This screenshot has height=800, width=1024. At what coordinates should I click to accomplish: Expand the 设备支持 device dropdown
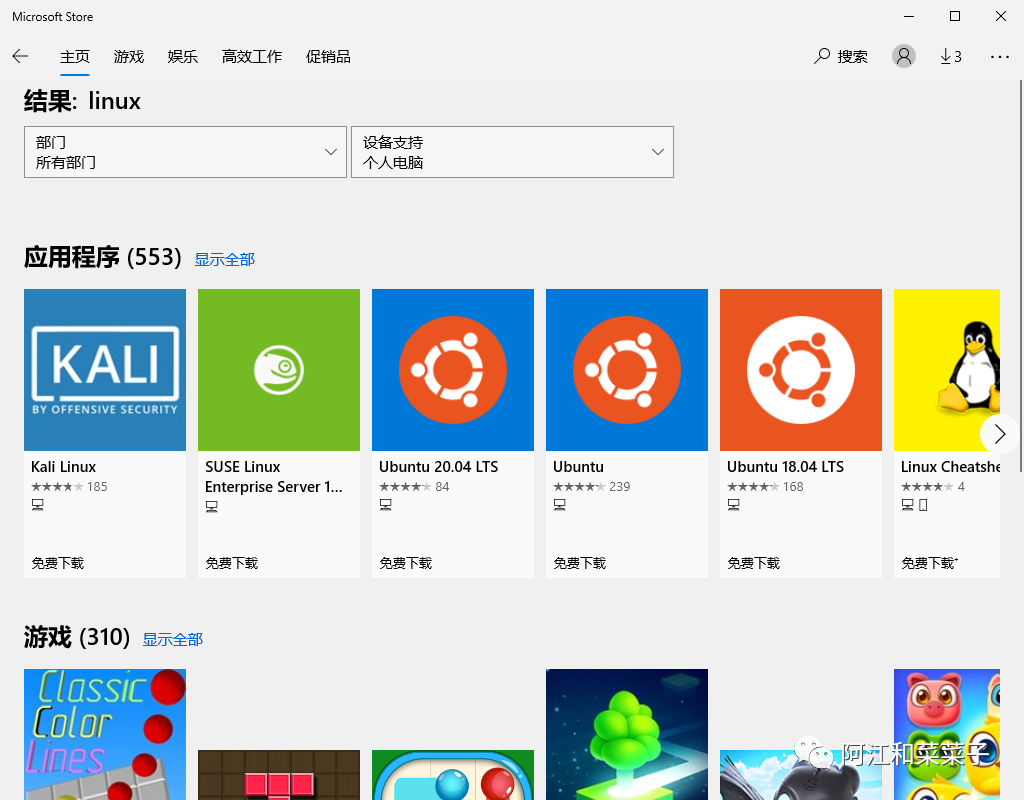pos(513,152)
